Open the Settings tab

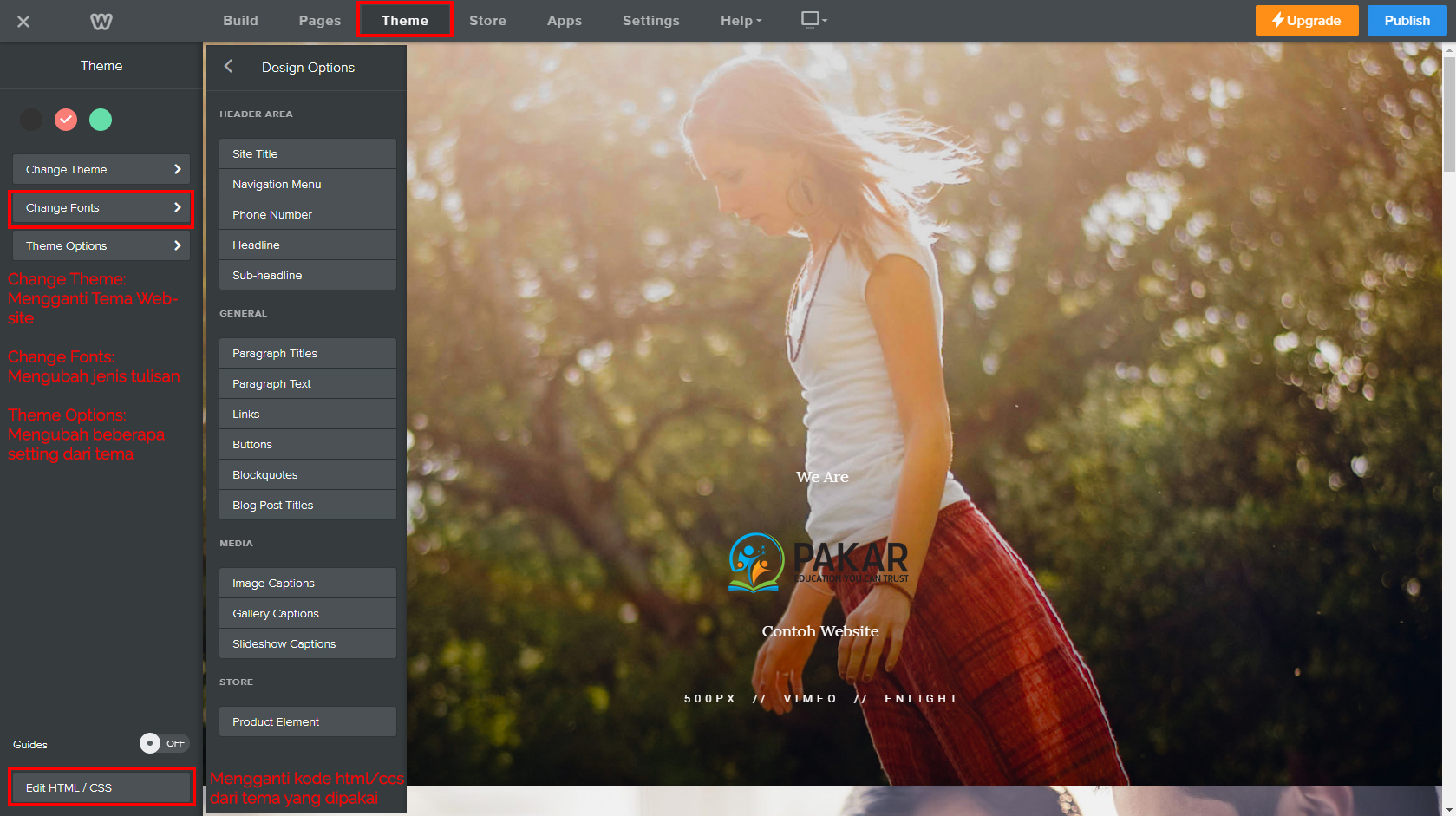click(x=651, y=21)
